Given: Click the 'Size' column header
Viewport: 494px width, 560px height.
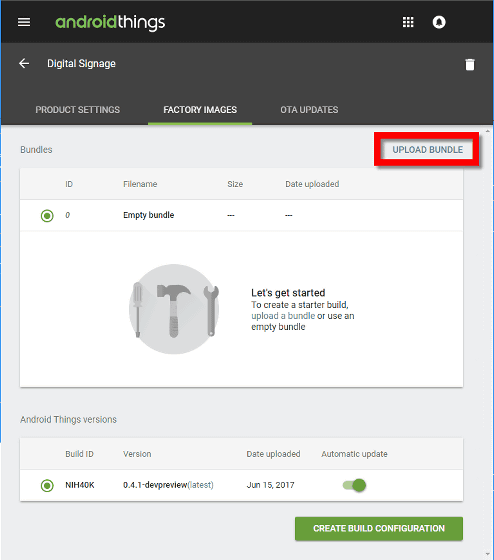Looking at the screenshot, I should click(x=235, y=184).
